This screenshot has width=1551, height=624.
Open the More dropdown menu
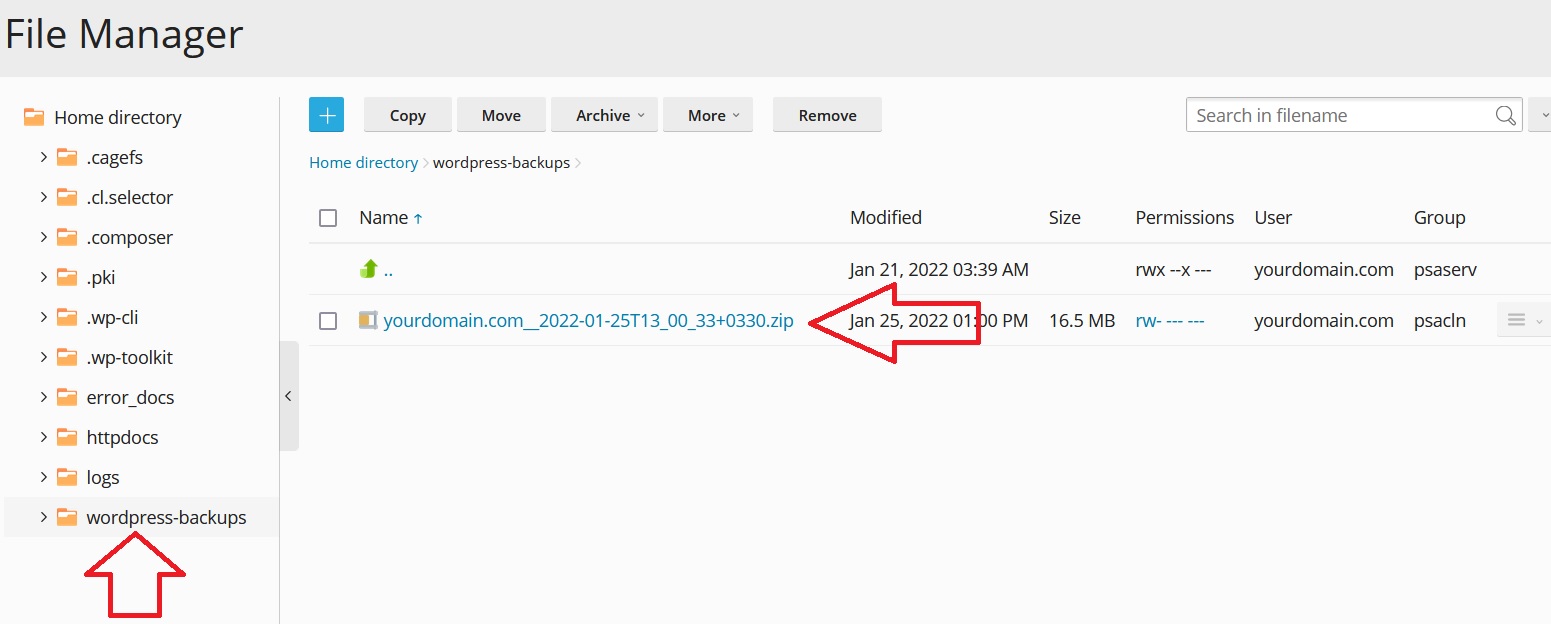(x=707, y=115)
